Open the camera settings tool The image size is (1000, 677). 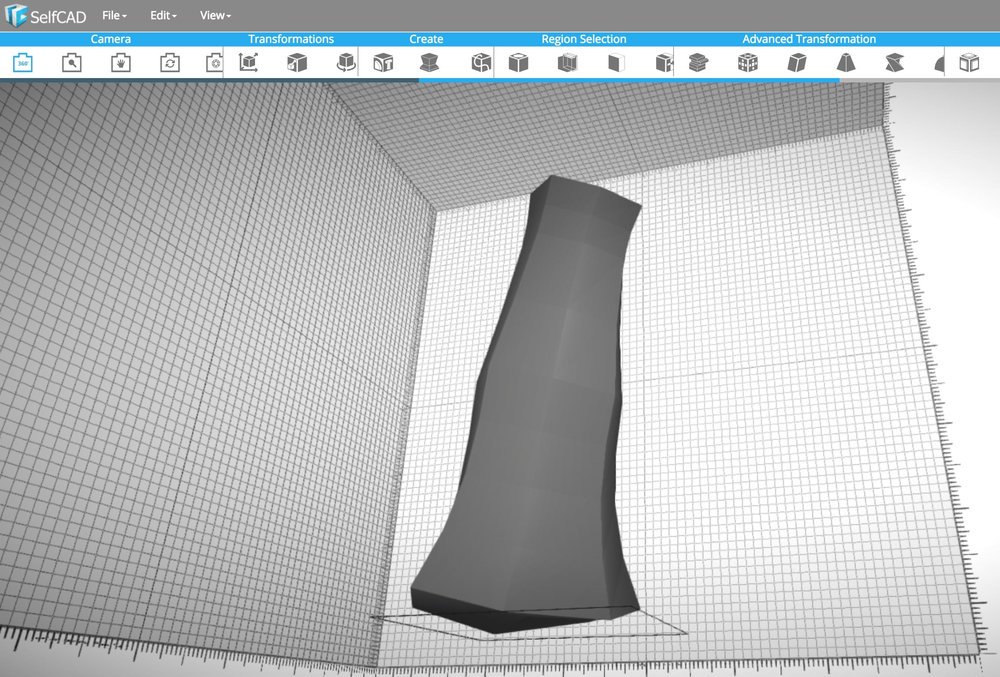(215, 62)
